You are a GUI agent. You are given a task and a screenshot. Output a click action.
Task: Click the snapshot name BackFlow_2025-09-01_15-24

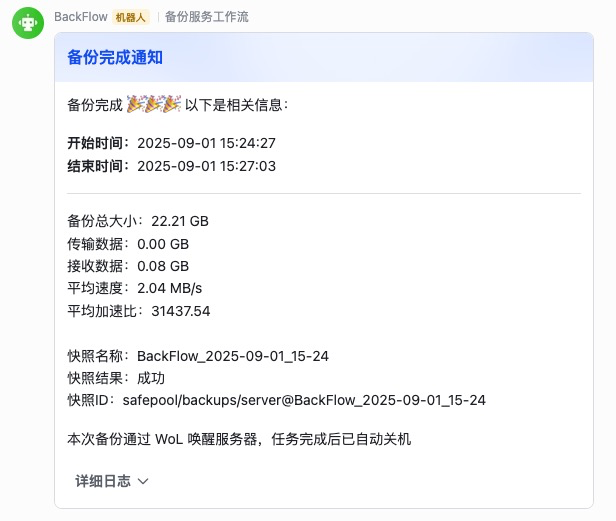(233, 356)
